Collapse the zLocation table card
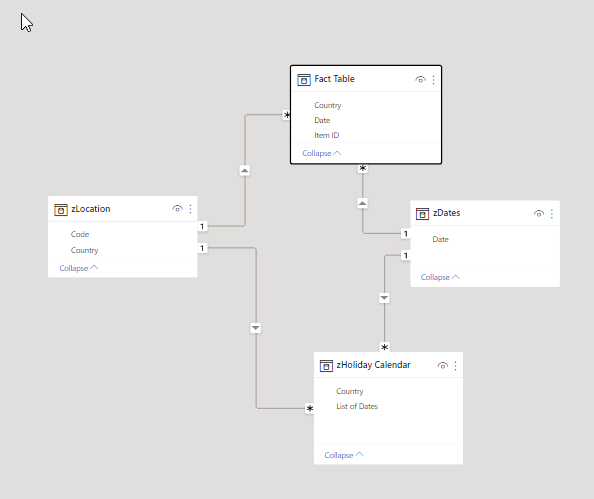Viewport: 594px width, 499px height. coord(79,268)
